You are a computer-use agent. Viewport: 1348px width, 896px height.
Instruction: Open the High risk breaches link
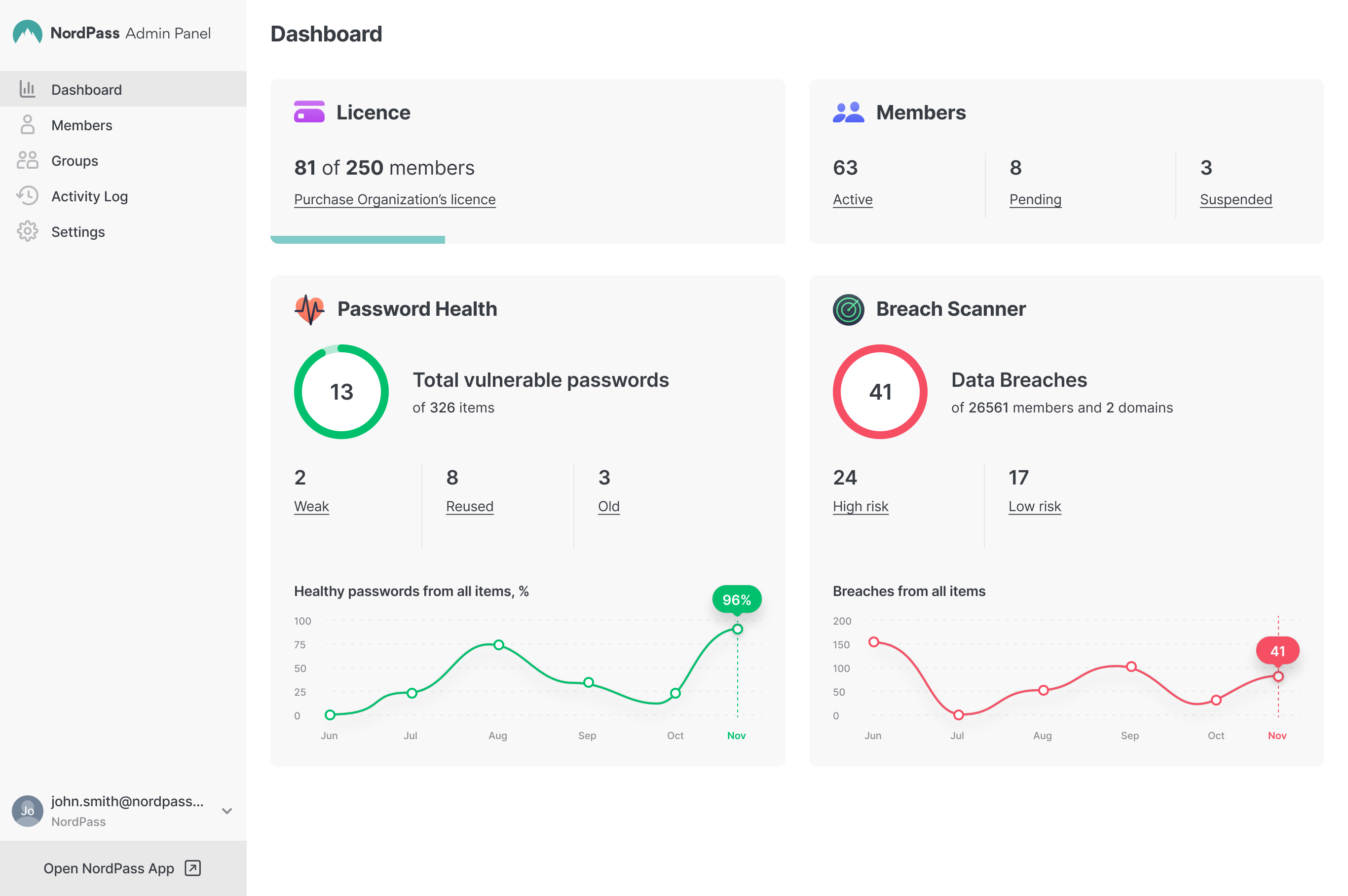pyautogui.click(x=860, y=506)
